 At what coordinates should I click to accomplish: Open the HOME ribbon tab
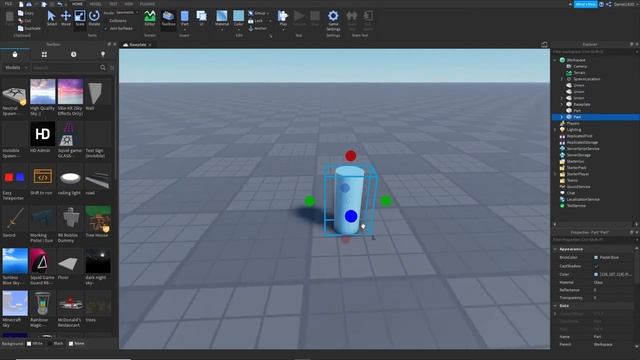pyautogui.click(x=77, y=4)
